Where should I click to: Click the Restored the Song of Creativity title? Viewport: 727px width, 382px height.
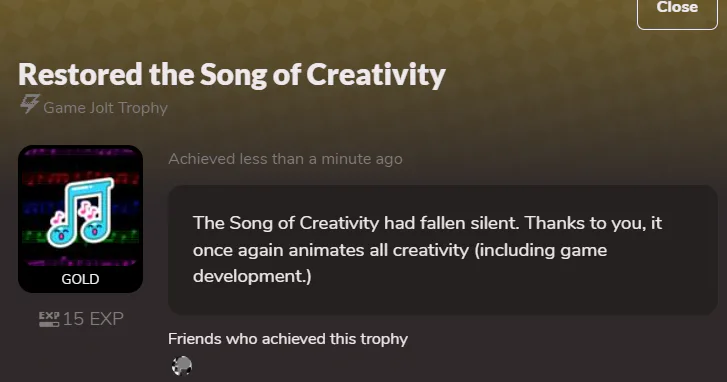tap(232, 75)
